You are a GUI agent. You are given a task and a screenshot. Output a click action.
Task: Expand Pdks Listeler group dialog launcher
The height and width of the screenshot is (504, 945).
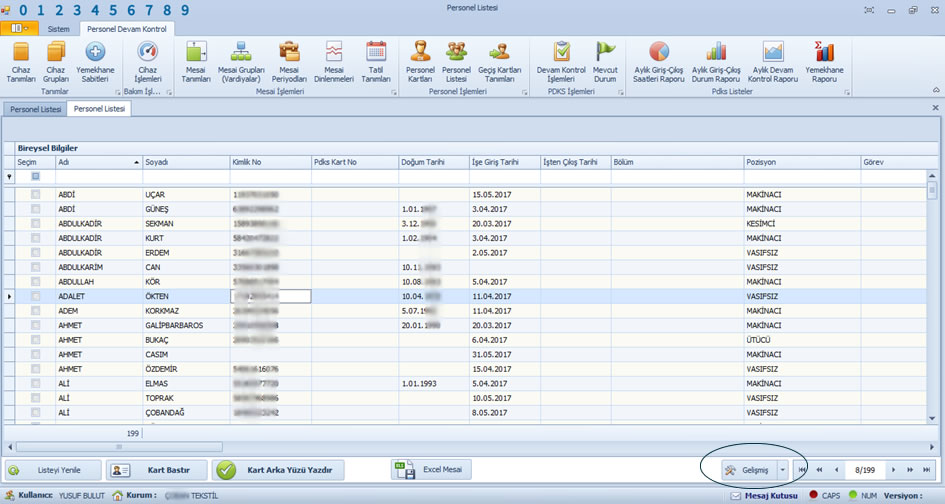[847, 92]
